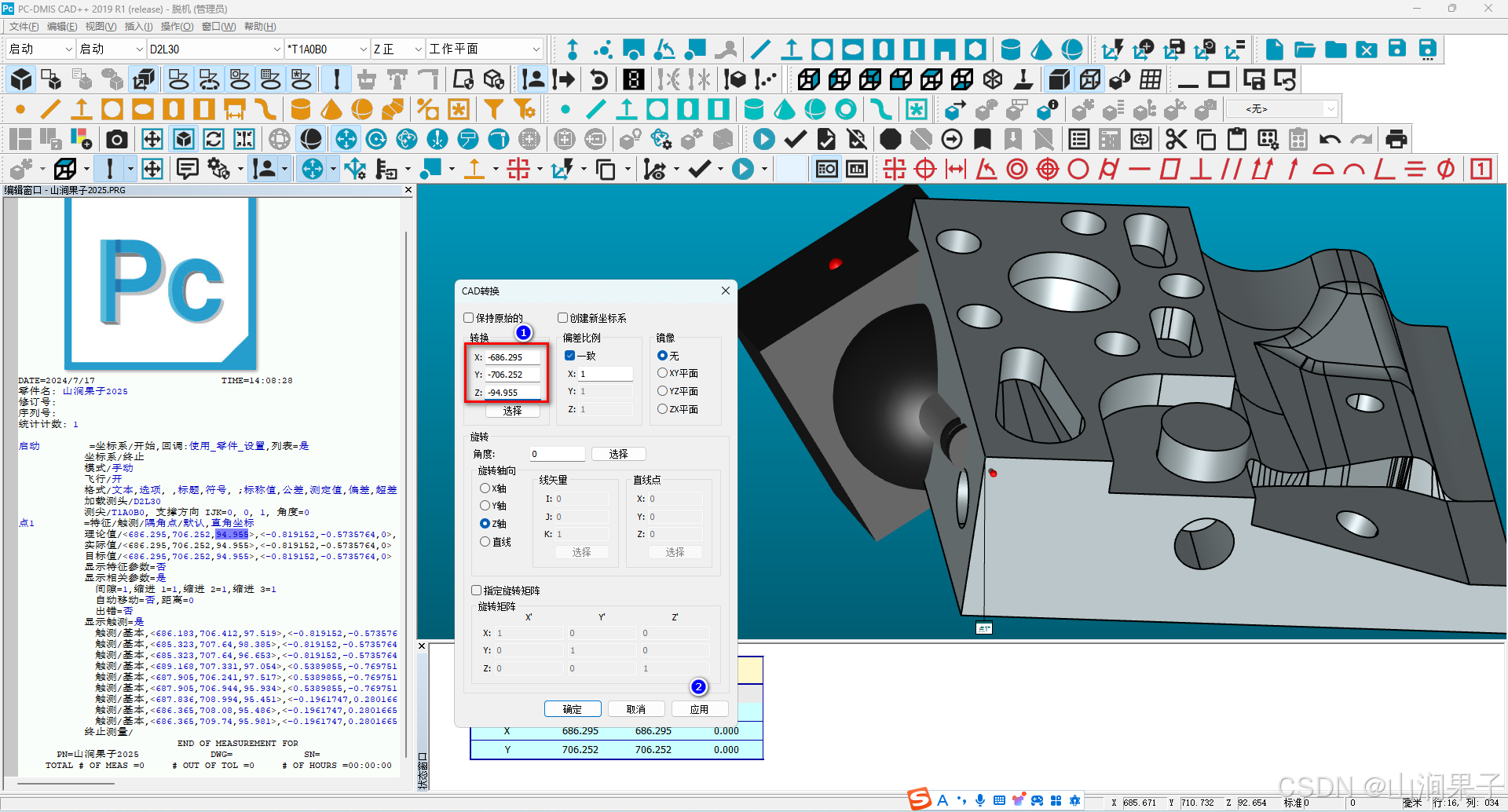Click the red position dimension icon

pyautogui.click(x=925, y=169)
